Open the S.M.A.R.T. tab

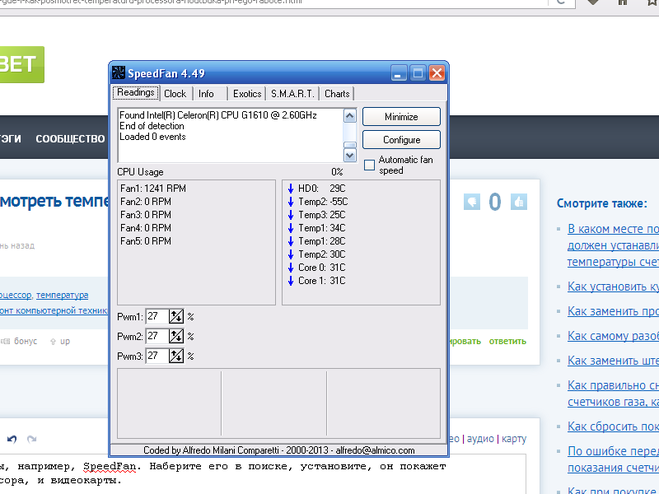[293, 94]
